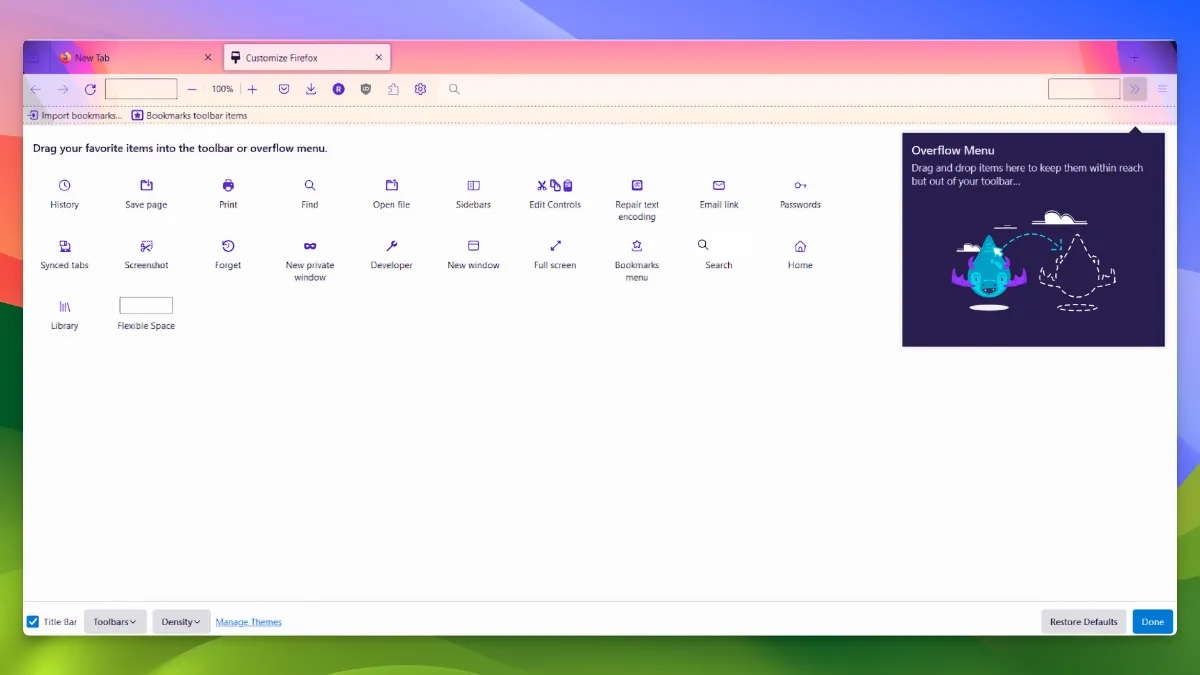Open the Density dropdown
1200x675 pixels.
[180, 621]
